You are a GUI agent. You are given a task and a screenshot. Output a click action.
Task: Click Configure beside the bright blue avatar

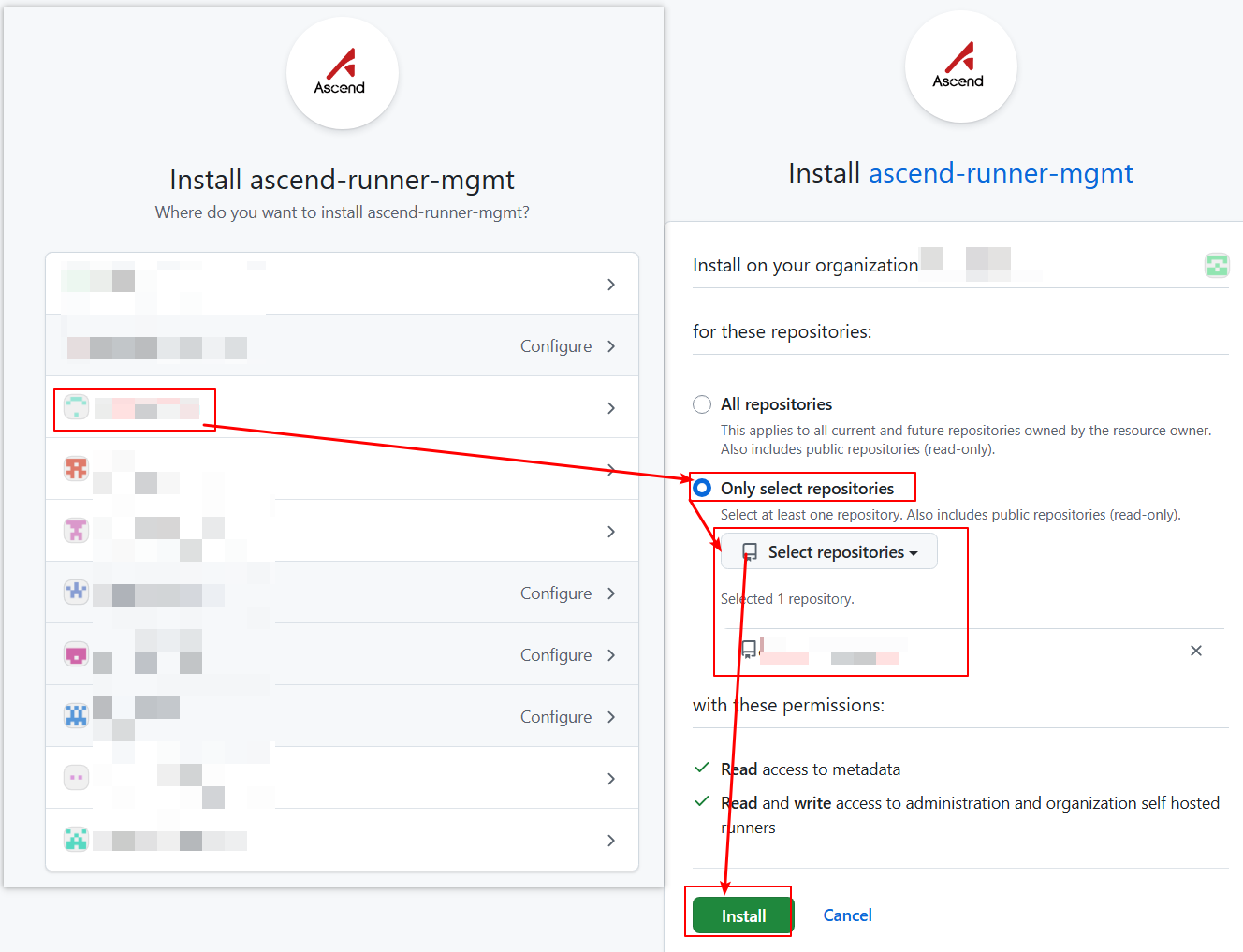tap(556, 717)
